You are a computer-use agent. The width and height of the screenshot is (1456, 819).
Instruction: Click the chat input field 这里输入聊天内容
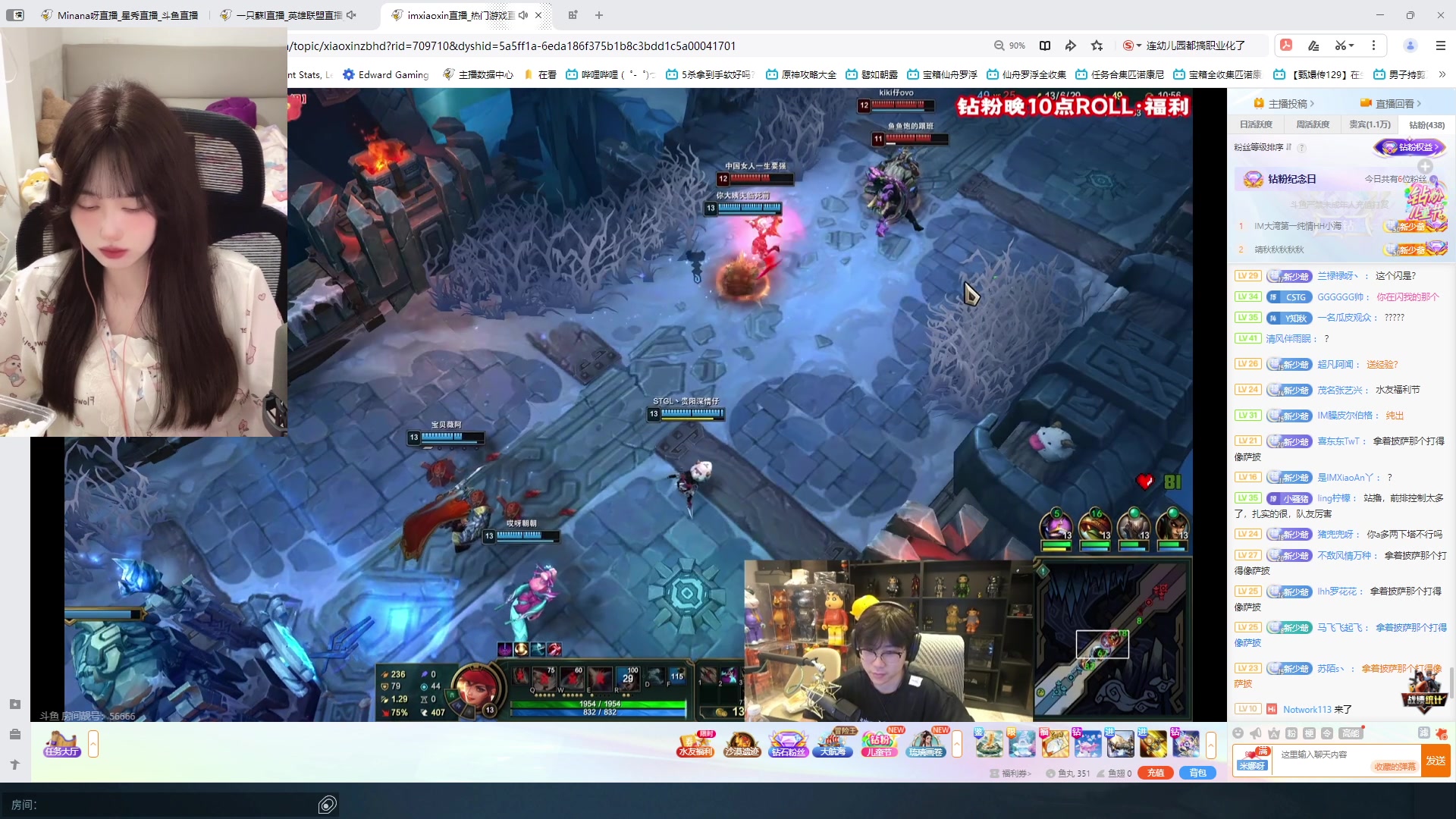[1319, 755]
